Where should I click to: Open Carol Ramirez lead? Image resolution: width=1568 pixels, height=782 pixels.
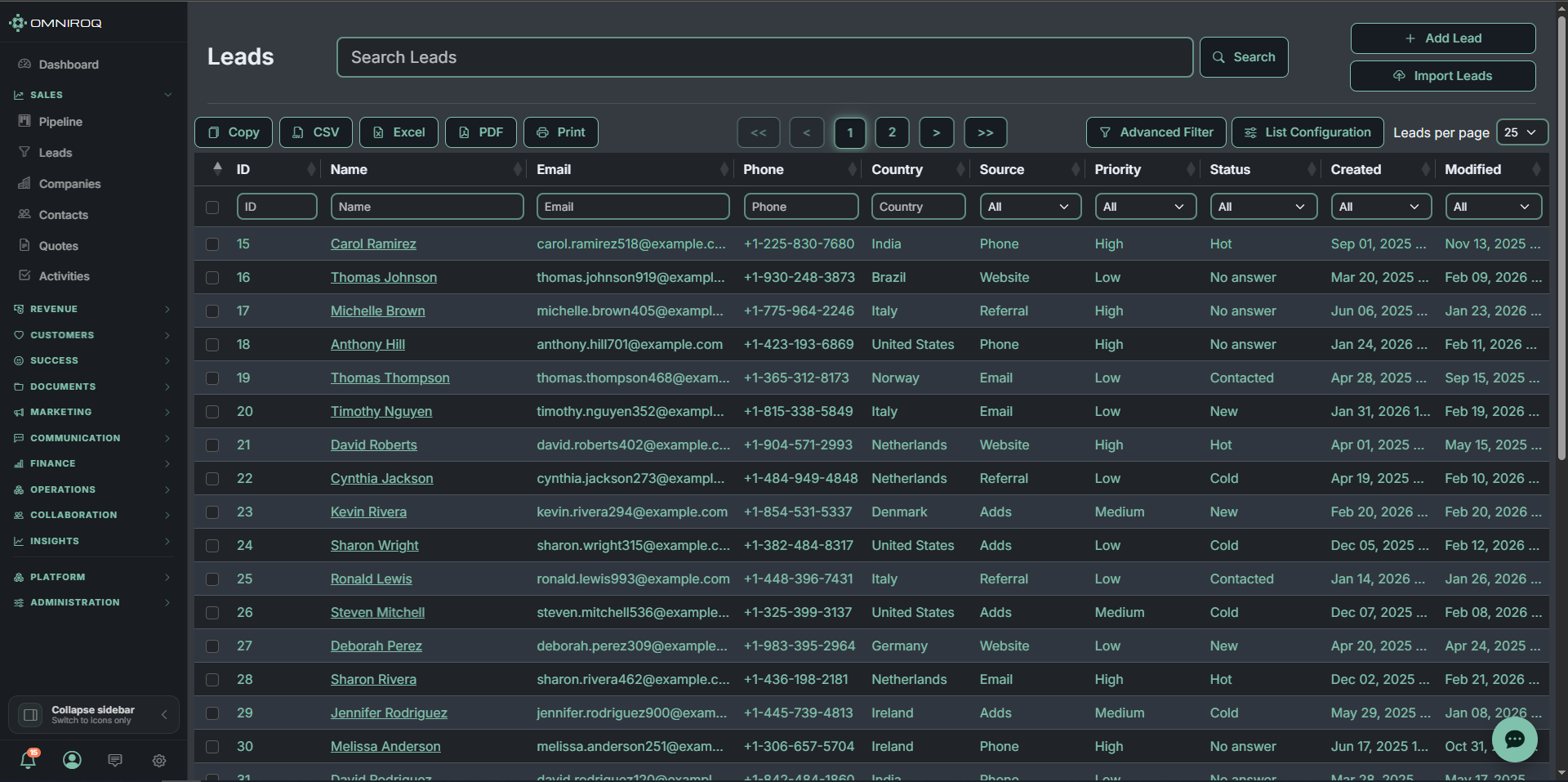coord(373,244)
